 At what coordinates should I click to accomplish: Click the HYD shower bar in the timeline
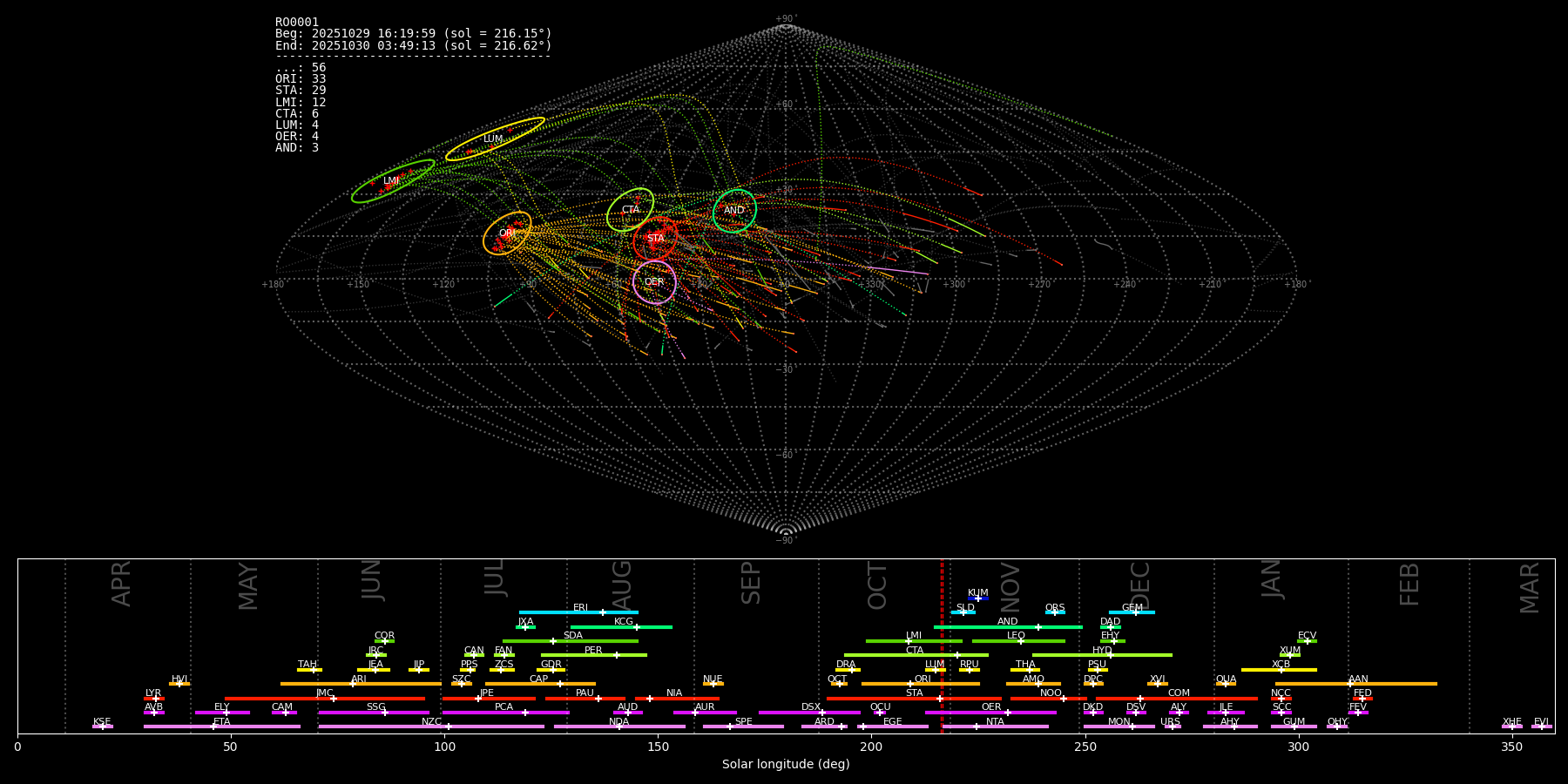tap(1102, 655)
